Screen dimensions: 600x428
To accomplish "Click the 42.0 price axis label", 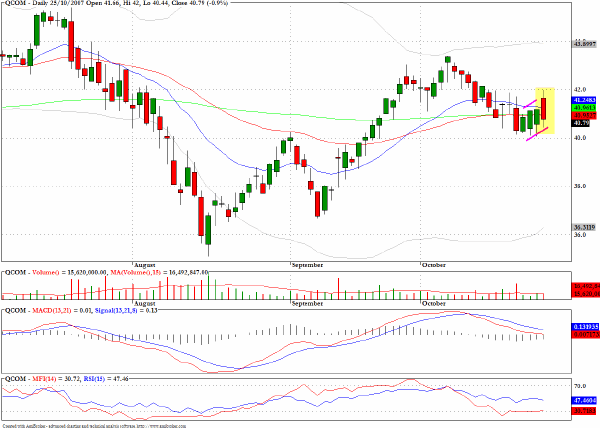I will 580,90.
